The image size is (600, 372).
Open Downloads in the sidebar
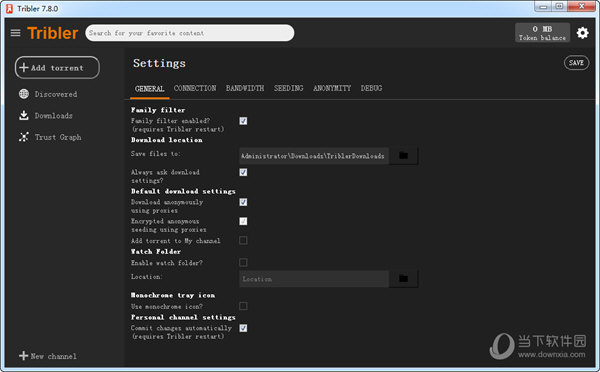pyautogui.click(x=54, y=116)
